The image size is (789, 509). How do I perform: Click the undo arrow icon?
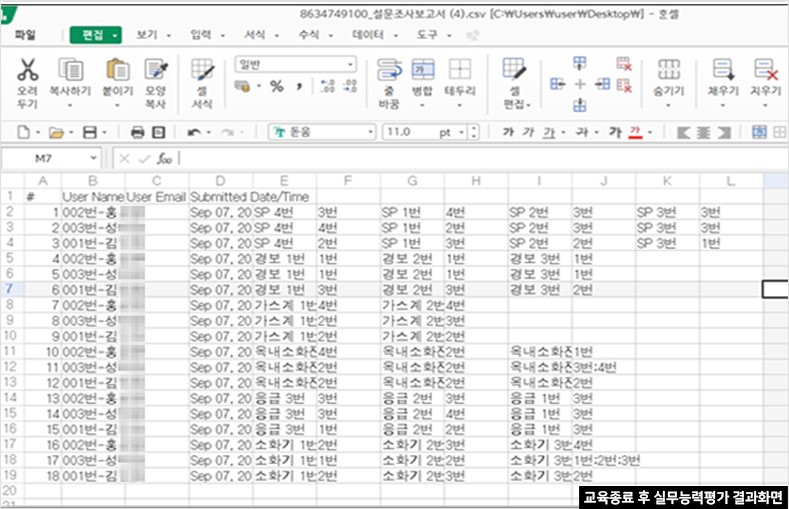coord(194,132)
